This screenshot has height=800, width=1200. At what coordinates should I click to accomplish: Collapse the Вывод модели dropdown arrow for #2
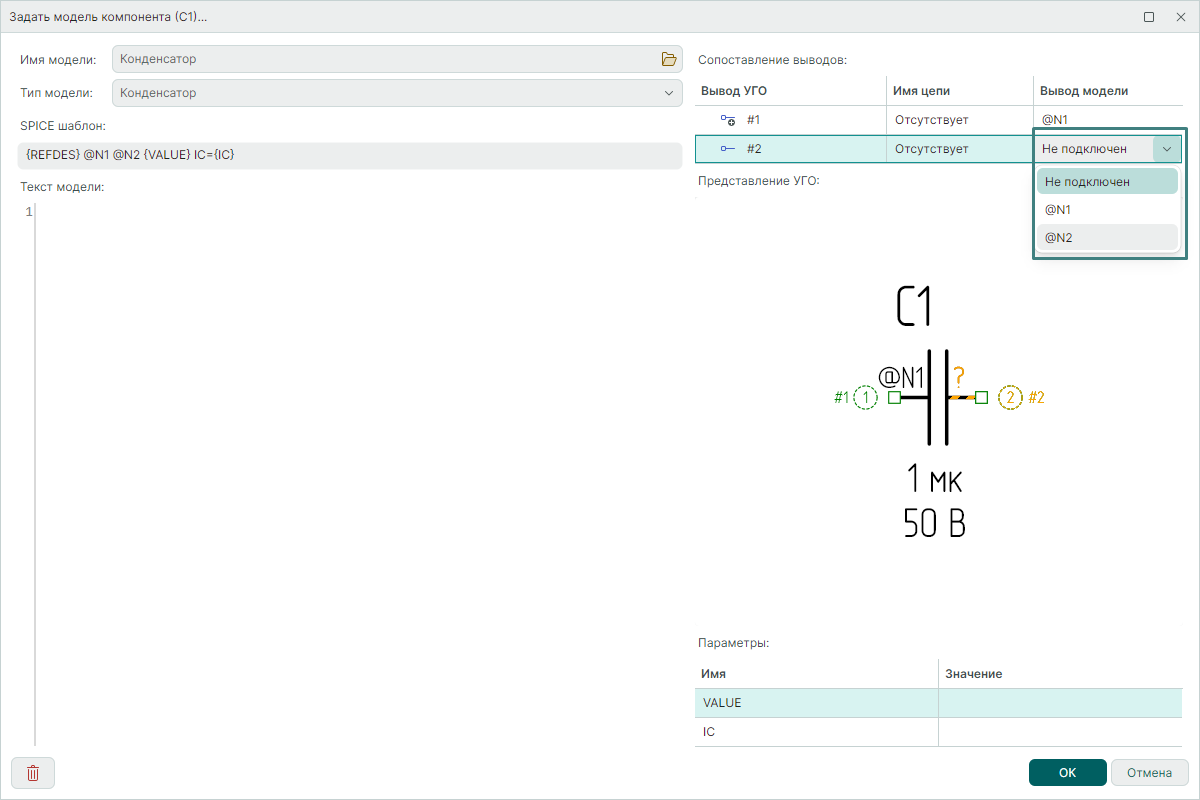(1167, 149)
